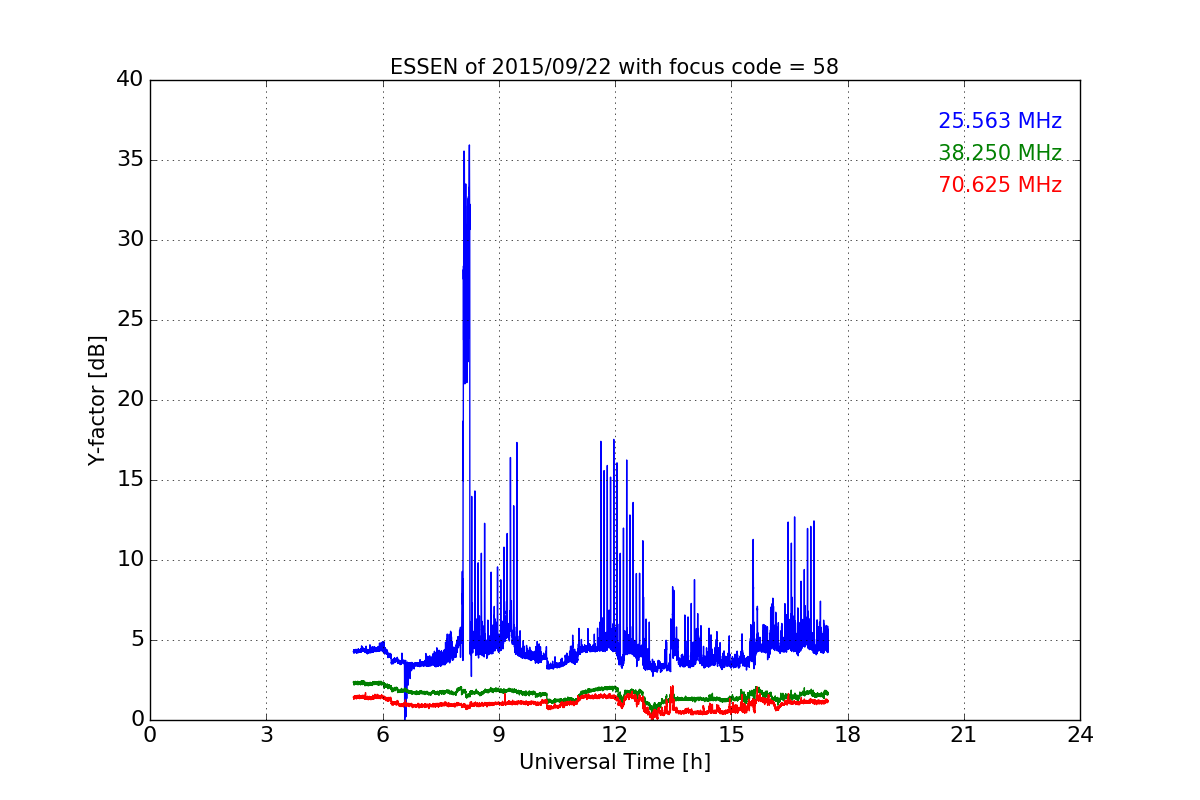Click the y-axis tick label 40
Screen dimensions: 1200x800
(x=130, y=80)
